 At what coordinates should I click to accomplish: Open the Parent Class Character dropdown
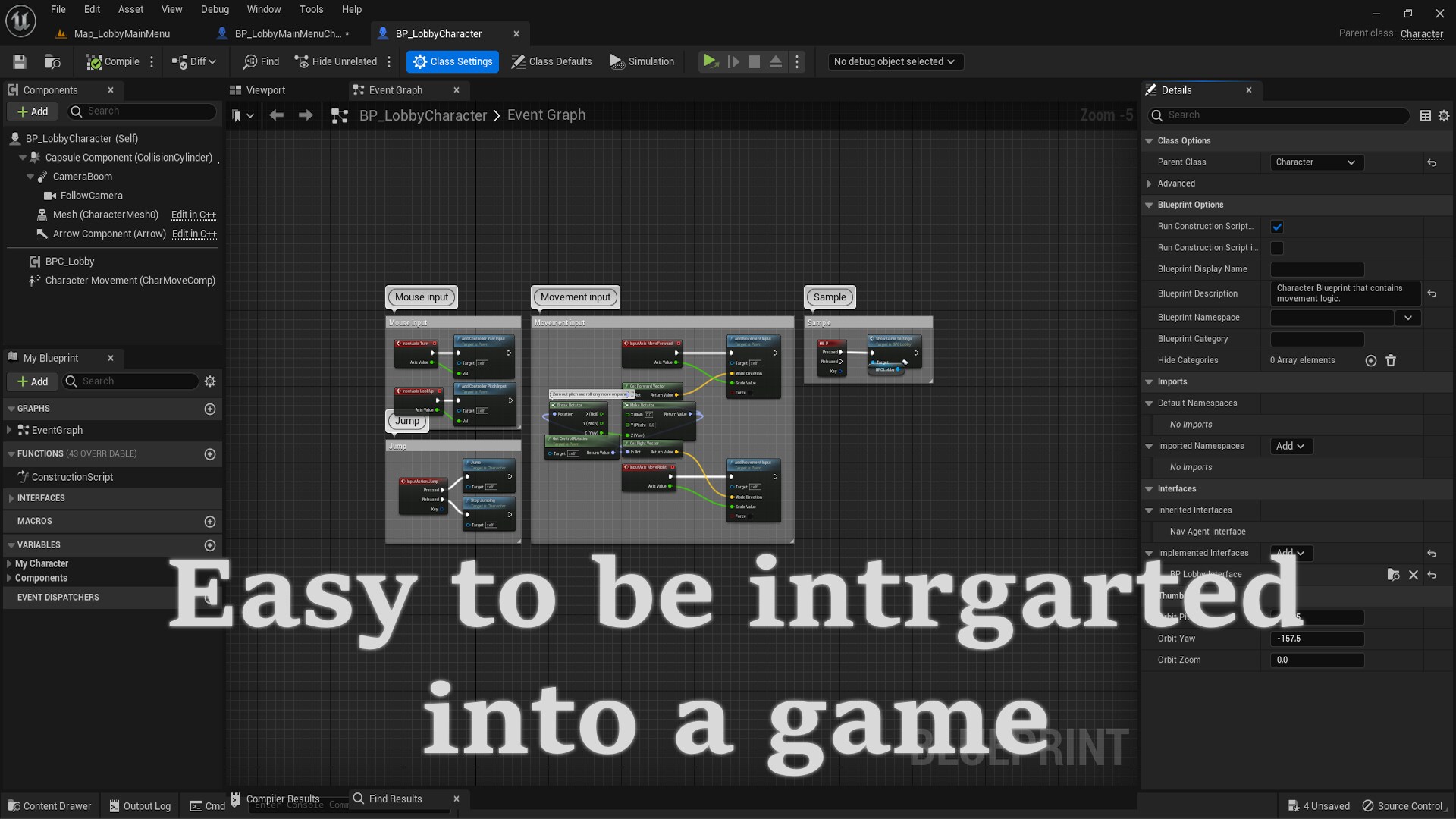click(x=1316, y=162)
